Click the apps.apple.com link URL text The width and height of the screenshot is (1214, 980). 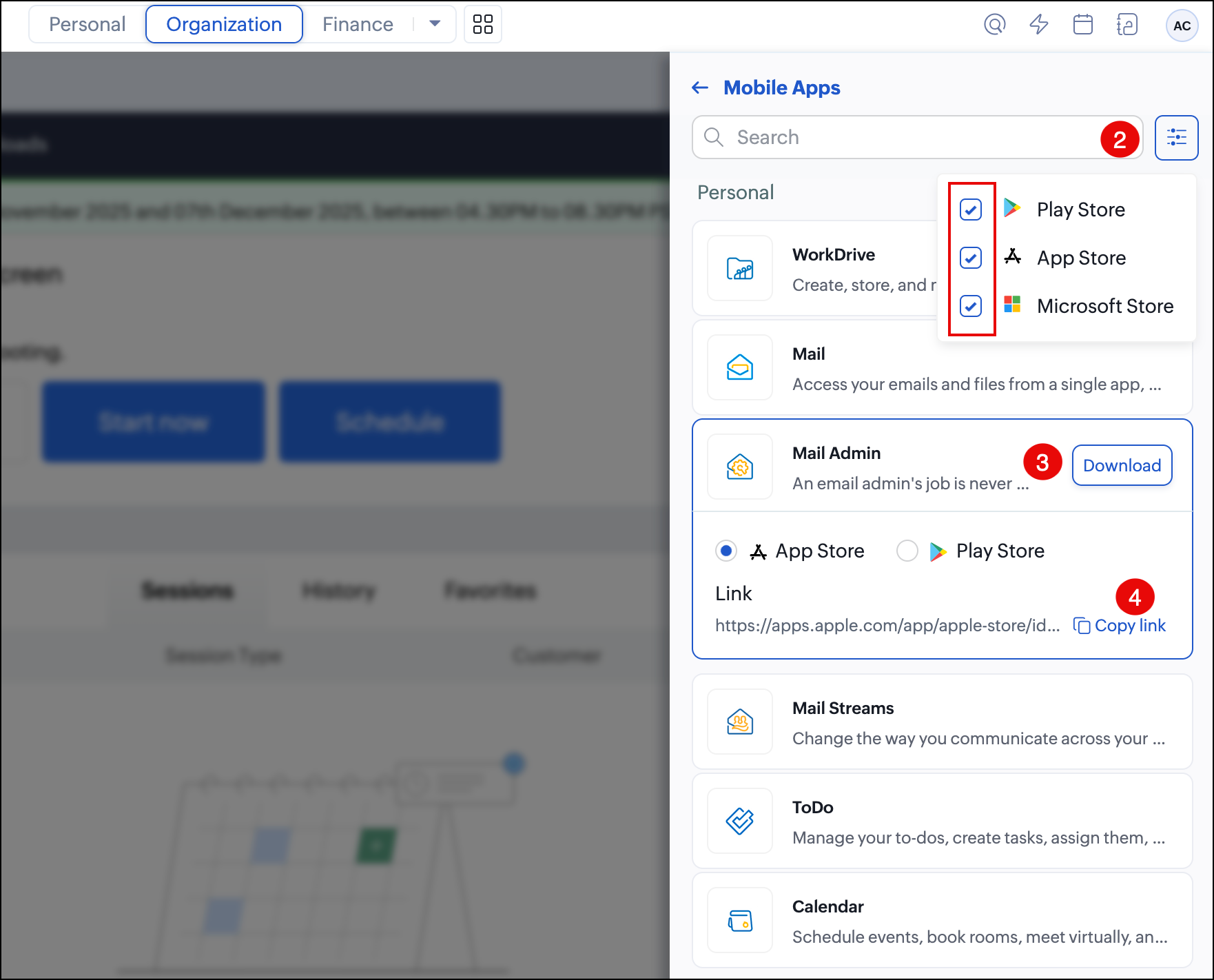click(x=887, y=625)
